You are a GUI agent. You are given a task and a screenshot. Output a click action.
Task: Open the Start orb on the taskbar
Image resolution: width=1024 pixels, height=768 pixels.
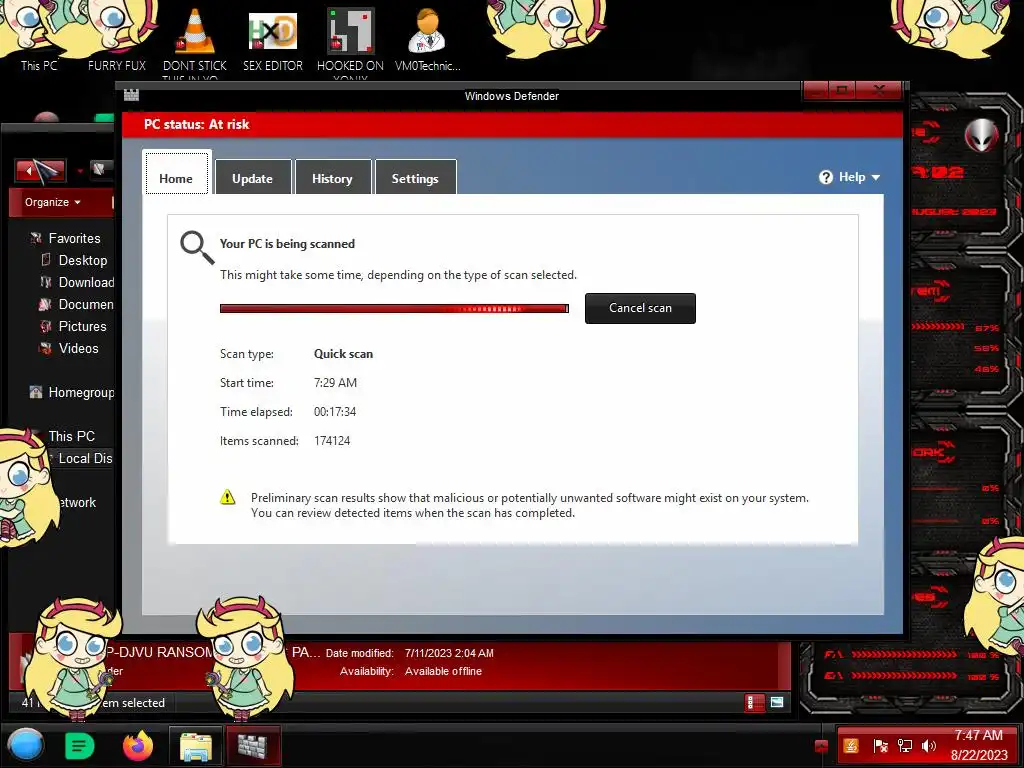[25, 746]
